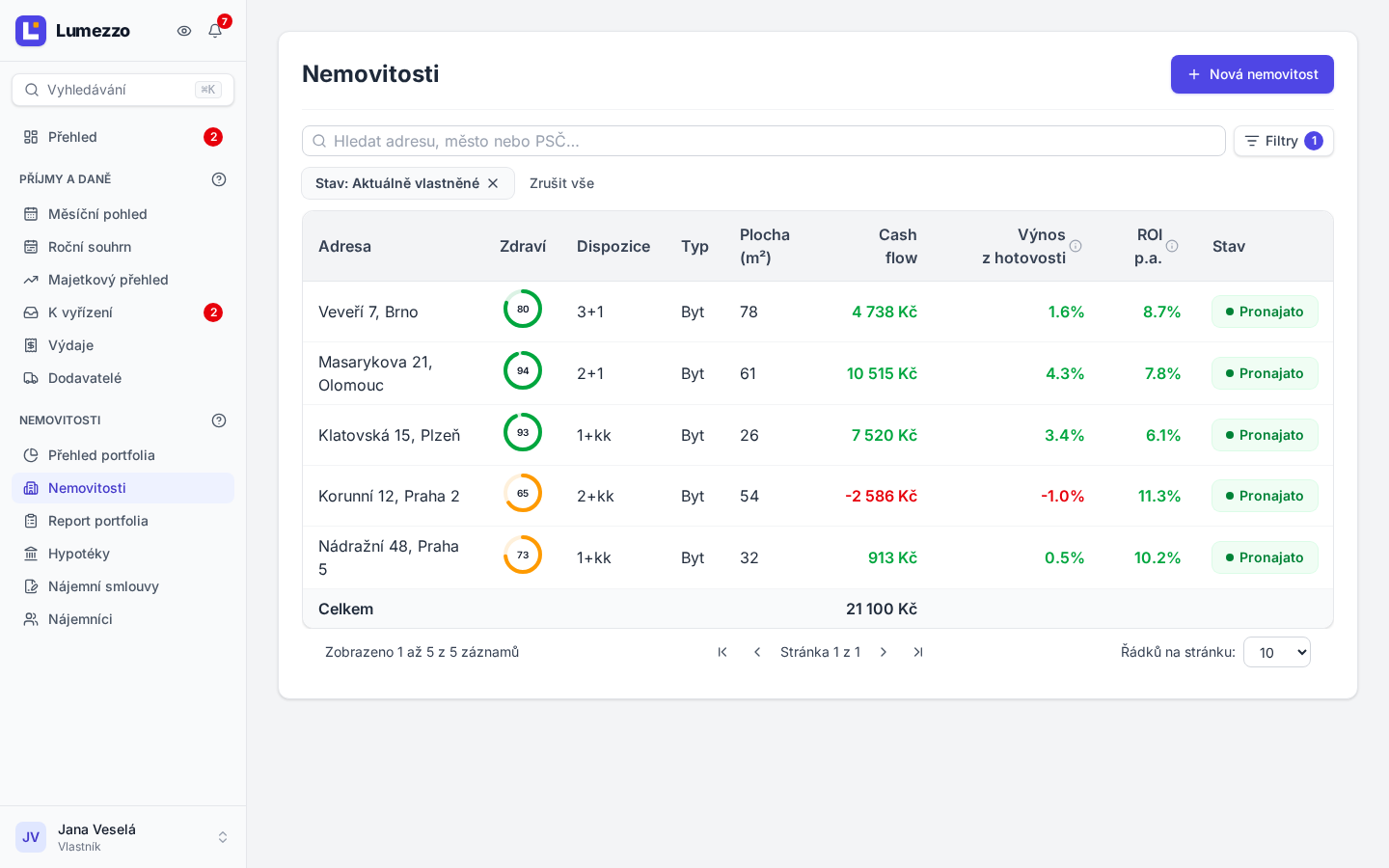This screenshot has height=868, width=1389.
Task: Click the health score 93 ring for Klatovská 15
Action: (x=523, y=432)
